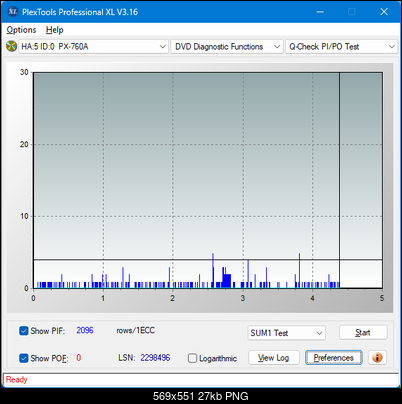Click the Y-axis label 10
Screen dimensions: 402x404
(x=24, y=216)
